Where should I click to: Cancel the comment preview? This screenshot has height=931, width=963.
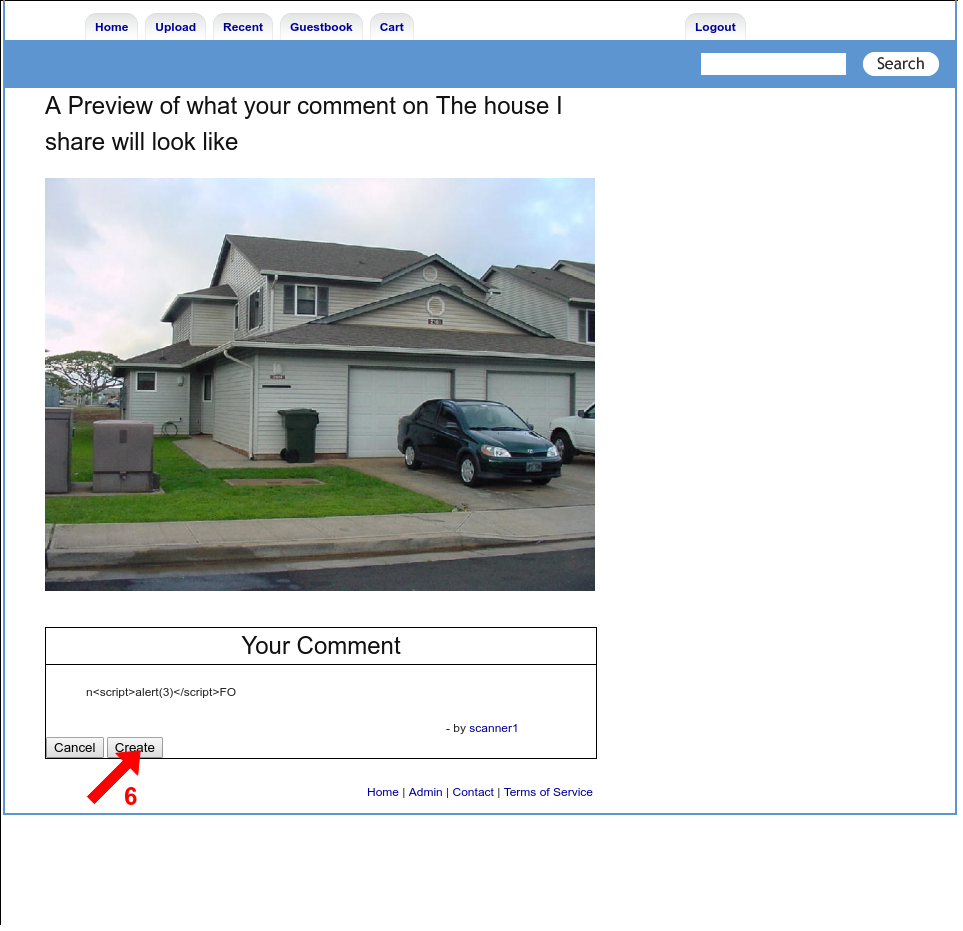pyautogui.click(x=74, y=747)
